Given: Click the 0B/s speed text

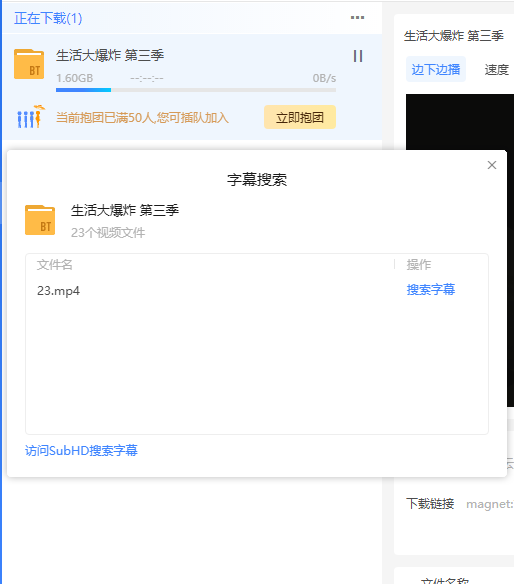Looking at the screenshot, I should (324, 78).
